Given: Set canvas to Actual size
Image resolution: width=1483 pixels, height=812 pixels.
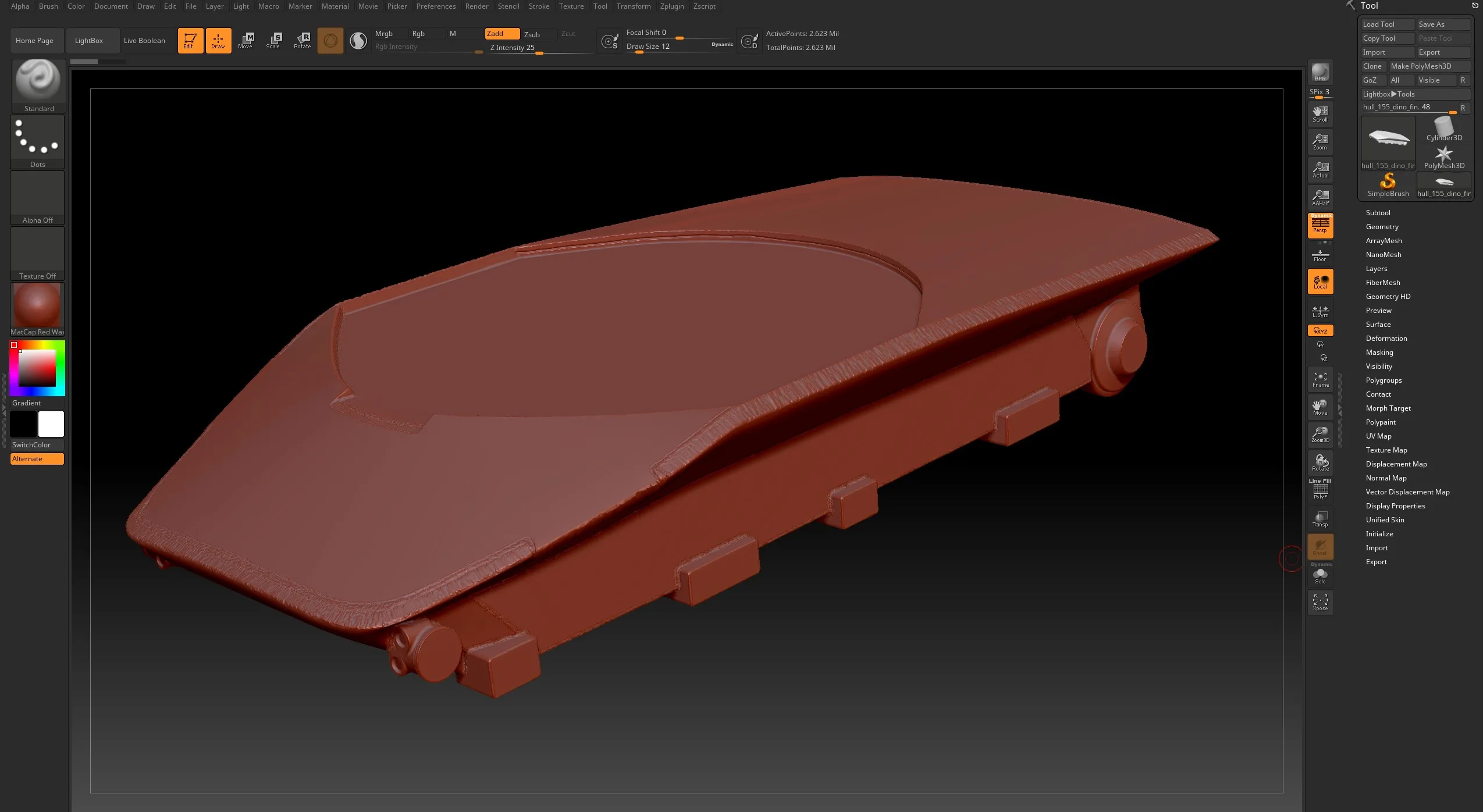Looking at the screenshot, I should (1320, 170).
